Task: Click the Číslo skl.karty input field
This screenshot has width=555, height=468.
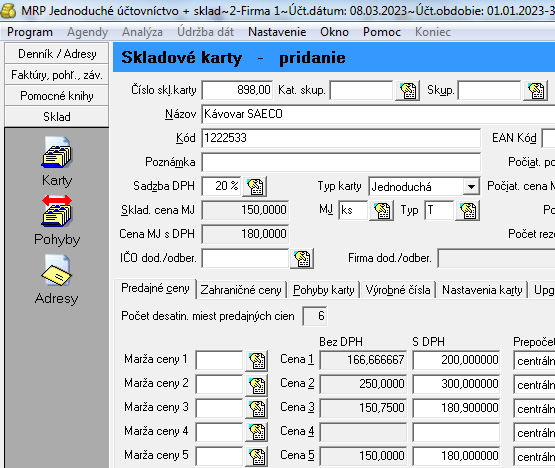Action: [x=237, y=90]
